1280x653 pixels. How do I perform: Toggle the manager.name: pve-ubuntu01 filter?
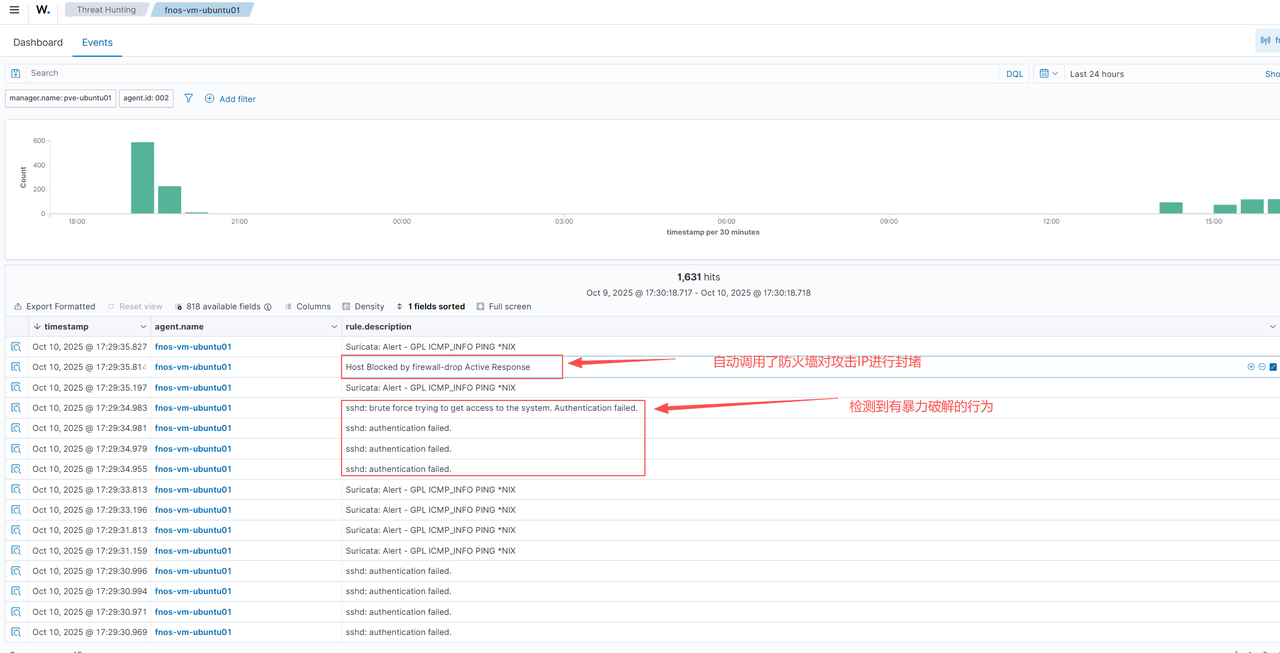tap(60, 98)
